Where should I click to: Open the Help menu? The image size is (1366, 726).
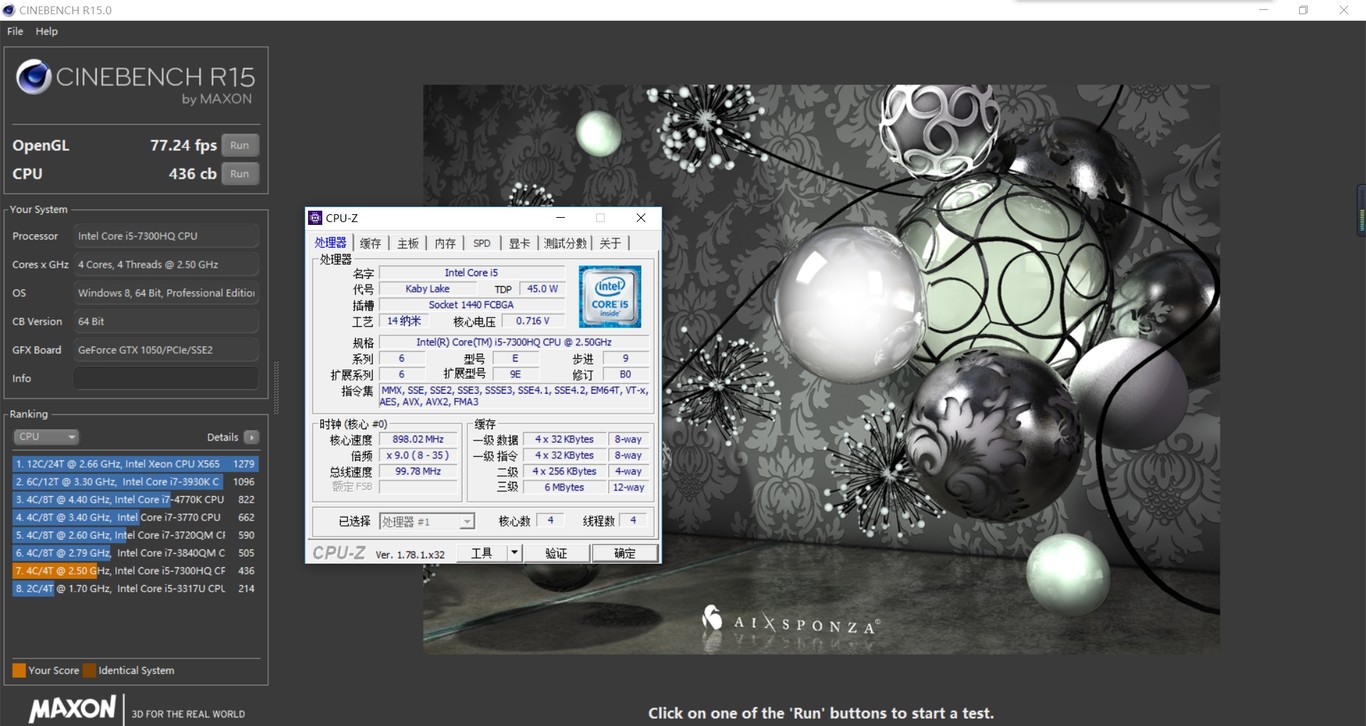[47, 31]
